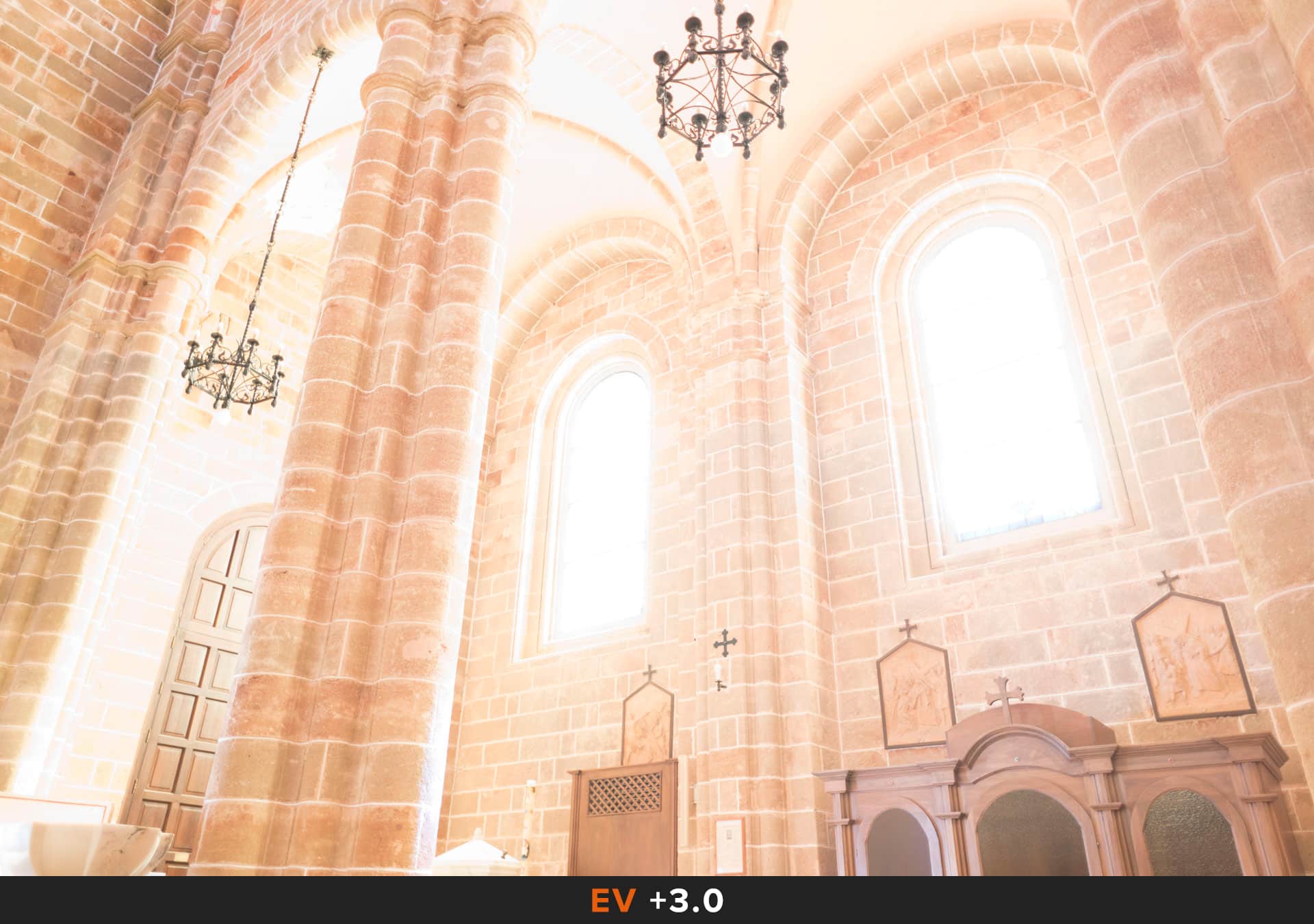Viewport: 1314px width, 924px height.
Task: Click the relief panel above lattice cabinet
Action: [x=647, y=724]
